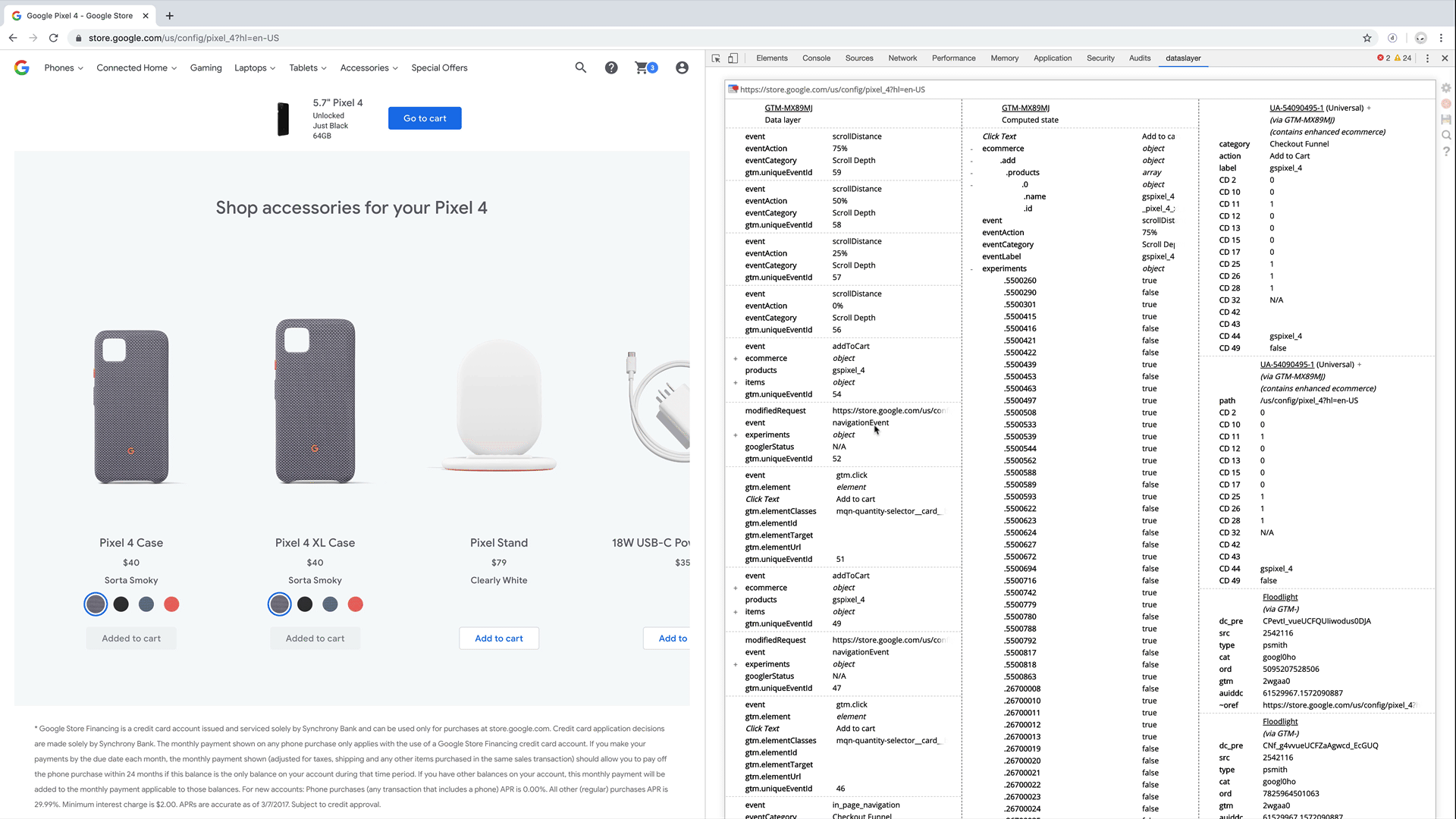This screenshot has width=1456, height=819.
Task: Switch to DevTools Application tab
Action: coord(1053,58)
